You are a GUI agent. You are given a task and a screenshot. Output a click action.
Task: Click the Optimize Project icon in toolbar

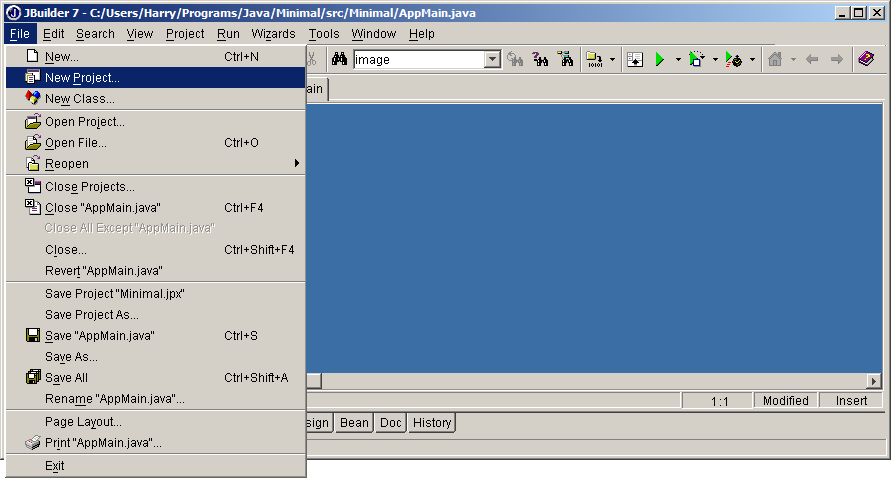pos(697,59)
